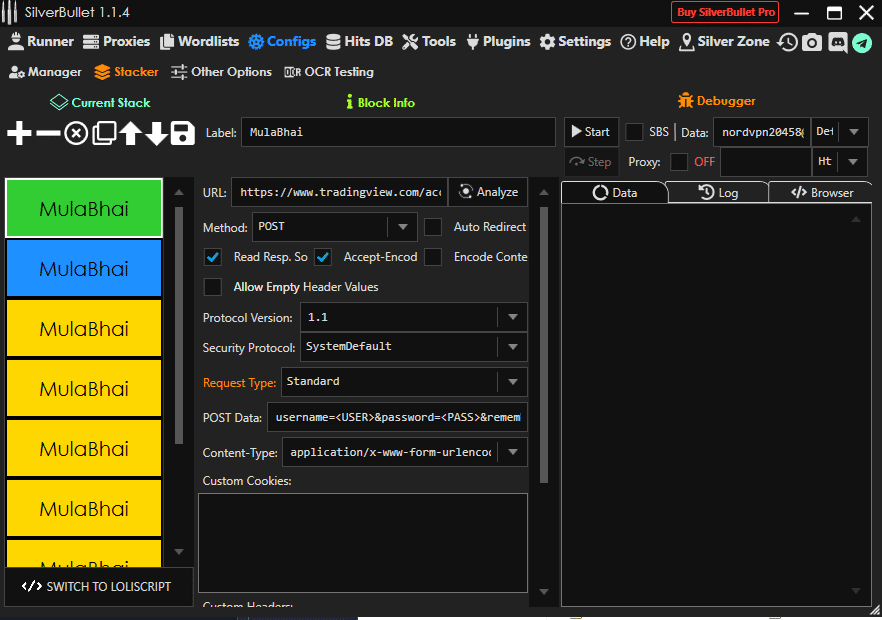Click the minus icon to remove the block
This screenshot has width=882, height=620.
point(47,133)
